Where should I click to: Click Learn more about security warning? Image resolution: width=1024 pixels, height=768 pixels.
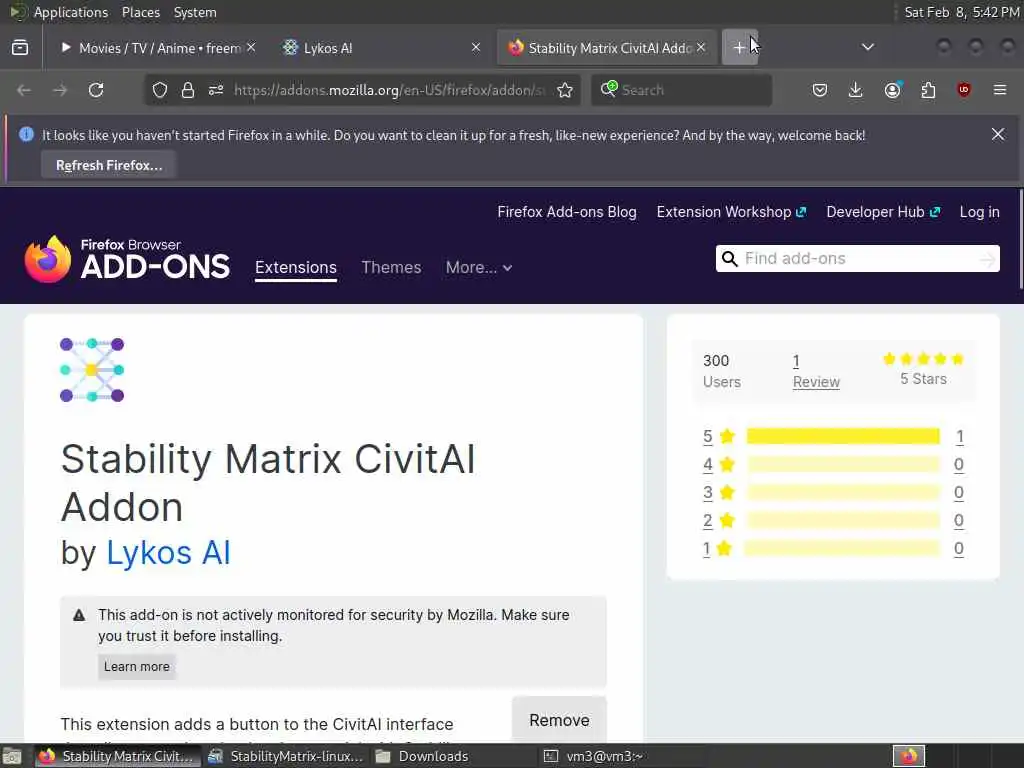pyautogui.click(x=136, y=667)
